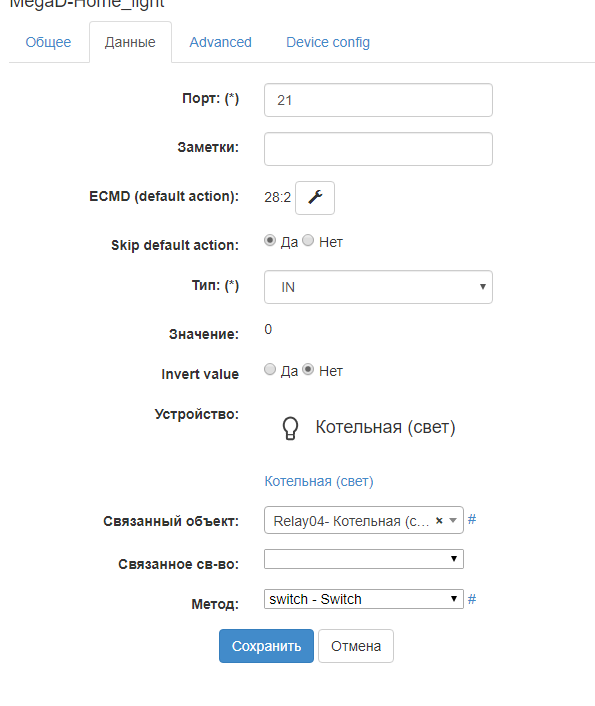Click into the Заметки text field
The height and width of the screenshot is (706, 595).
pyautogui.click(x=378, y=149)
